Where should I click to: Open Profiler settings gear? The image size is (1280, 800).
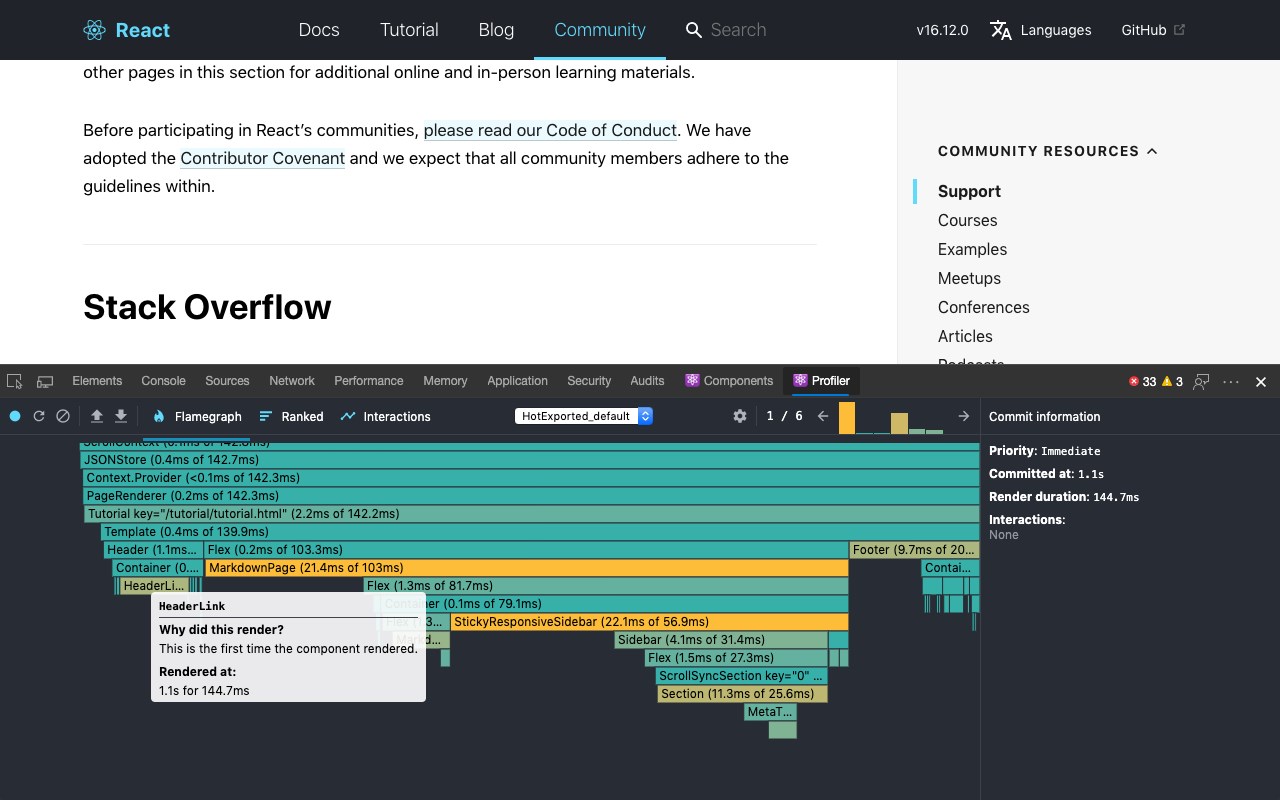(x=740, y=416)
